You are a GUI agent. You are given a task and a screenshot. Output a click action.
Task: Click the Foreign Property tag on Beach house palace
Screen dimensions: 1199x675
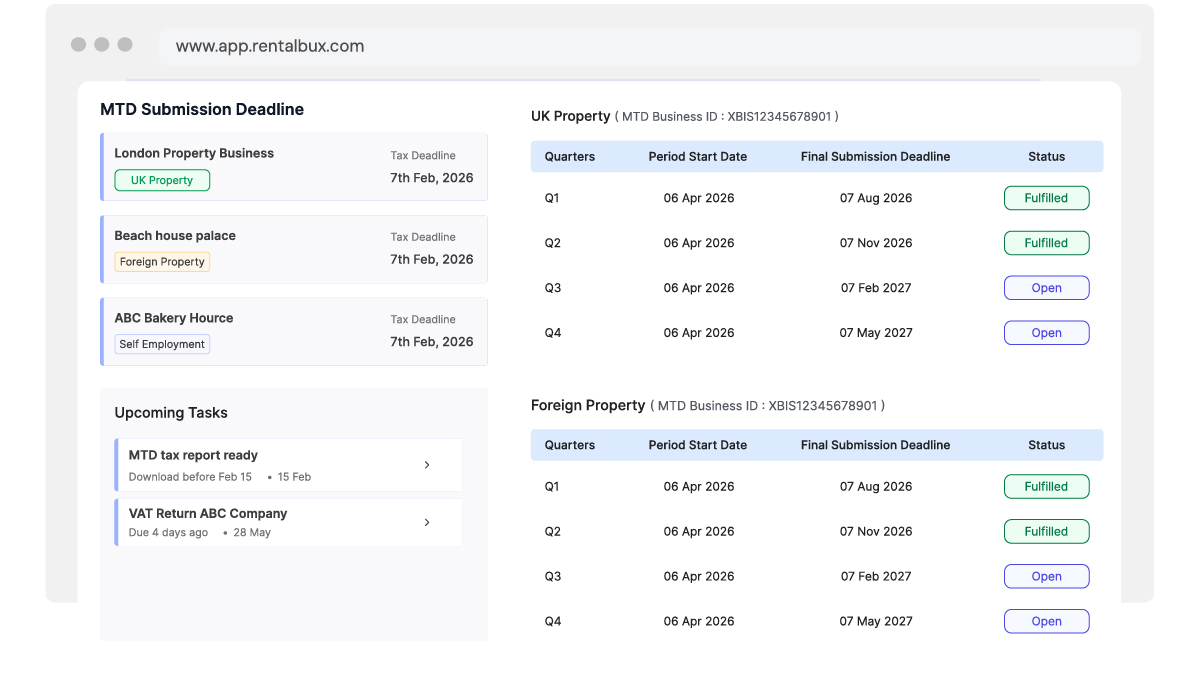tap(162, 261)
